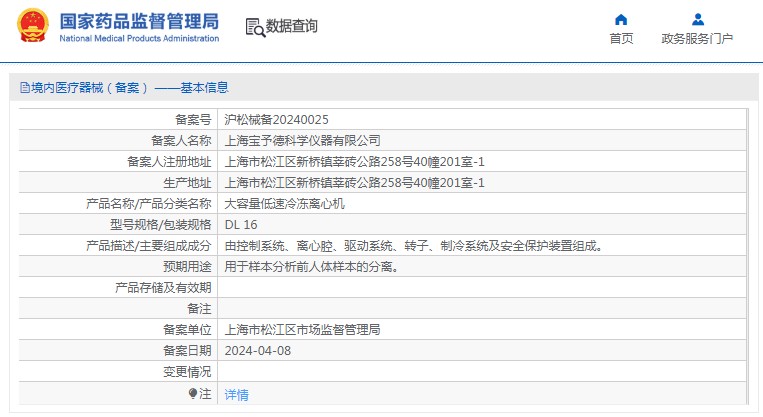Click the 备案人名称 row label

point(181,141)
